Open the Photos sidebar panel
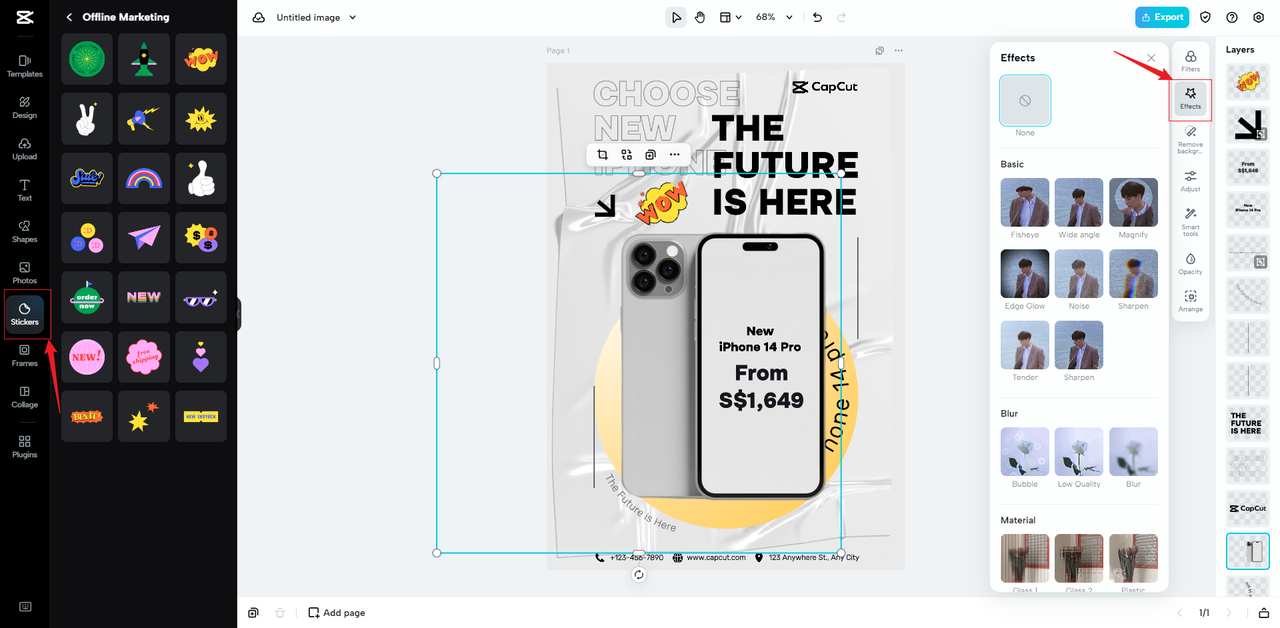The height and width of the screenshot is (628, 1280). [x=25, y=273]
